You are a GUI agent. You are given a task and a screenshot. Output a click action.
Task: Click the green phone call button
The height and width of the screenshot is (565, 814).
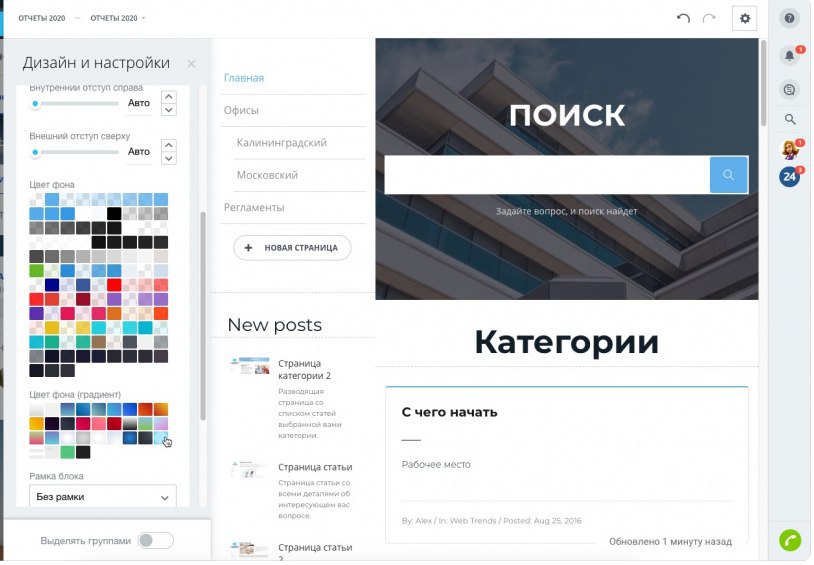[x=790, y=540]
